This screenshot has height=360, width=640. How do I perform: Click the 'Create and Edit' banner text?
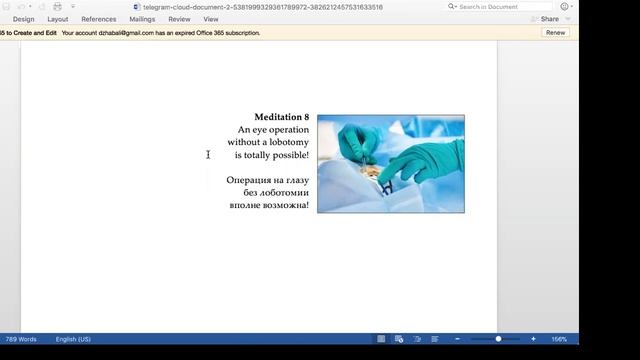coord(28,33)
